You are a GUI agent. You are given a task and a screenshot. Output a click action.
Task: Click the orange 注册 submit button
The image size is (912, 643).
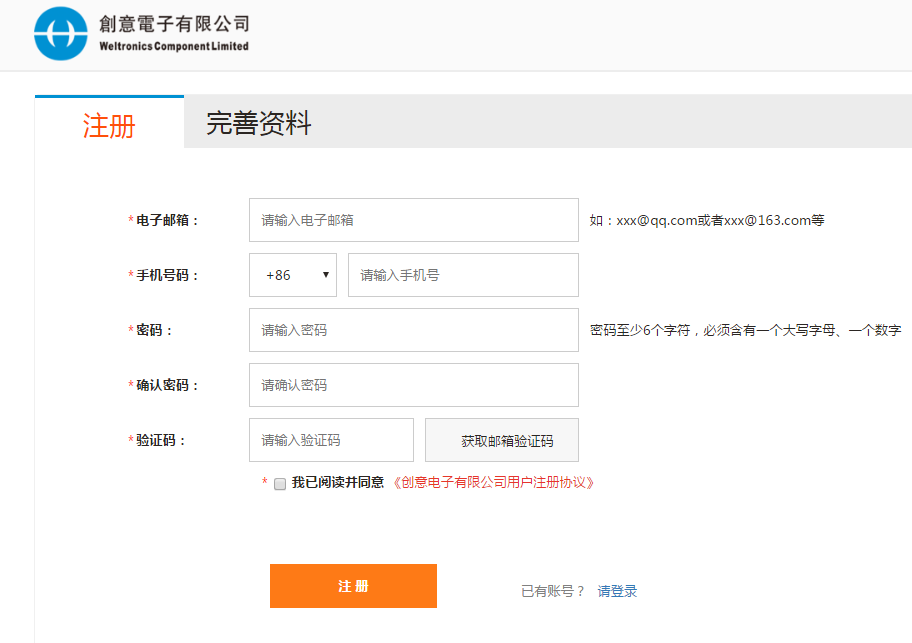pyautogui.click(x=353, y=586)
